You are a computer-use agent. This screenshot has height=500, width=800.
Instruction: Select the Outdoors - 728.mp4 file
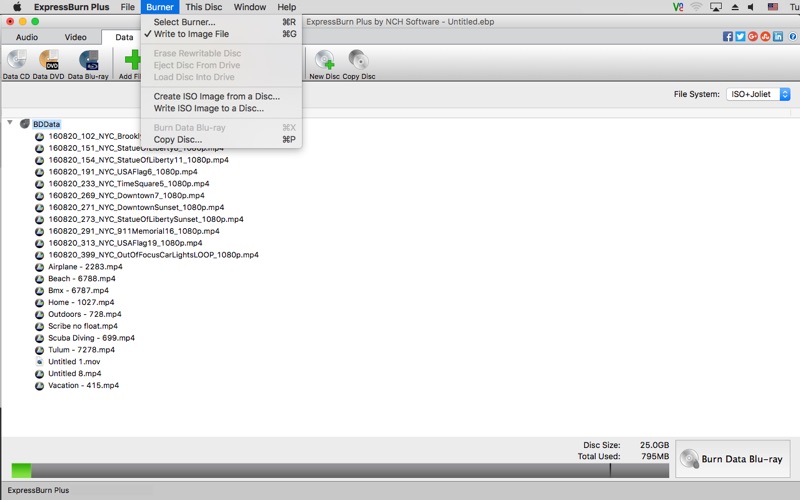(85, 314)
